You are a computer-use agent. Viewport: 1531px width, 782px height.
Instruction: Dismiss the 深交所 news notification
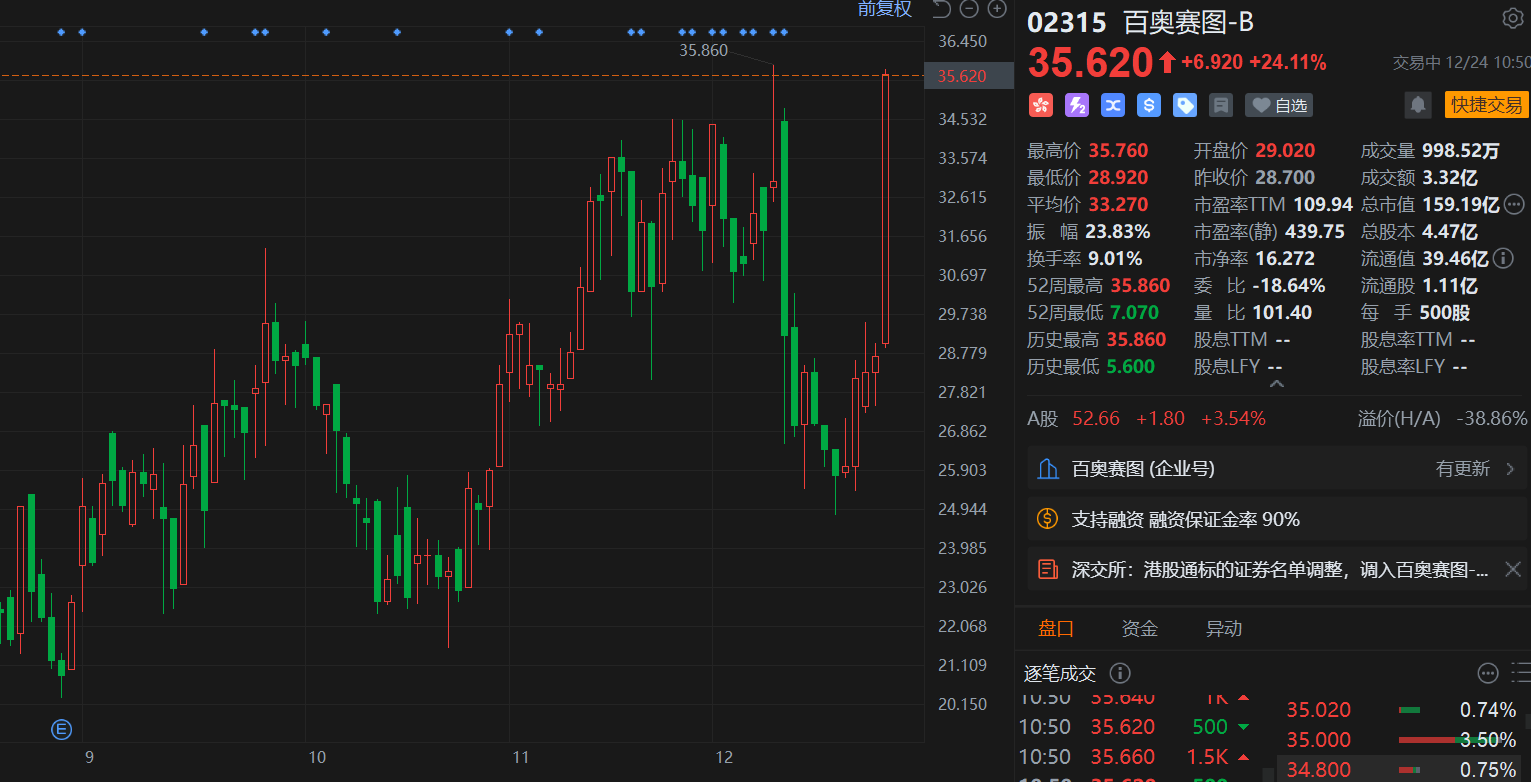pos(1513,570)
